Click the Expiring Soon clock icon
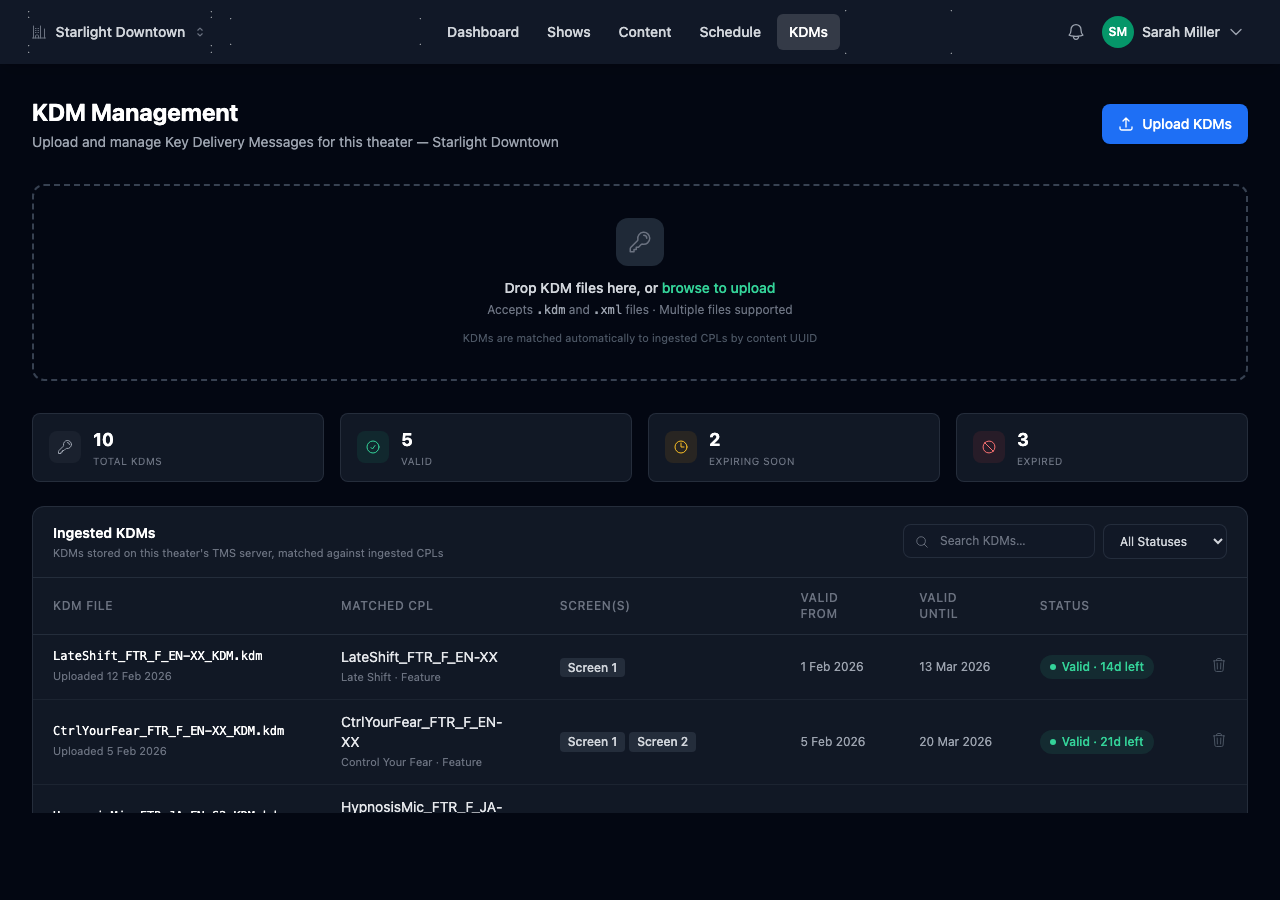Screen dimensions: 1280x900 (x=681, y=447)
